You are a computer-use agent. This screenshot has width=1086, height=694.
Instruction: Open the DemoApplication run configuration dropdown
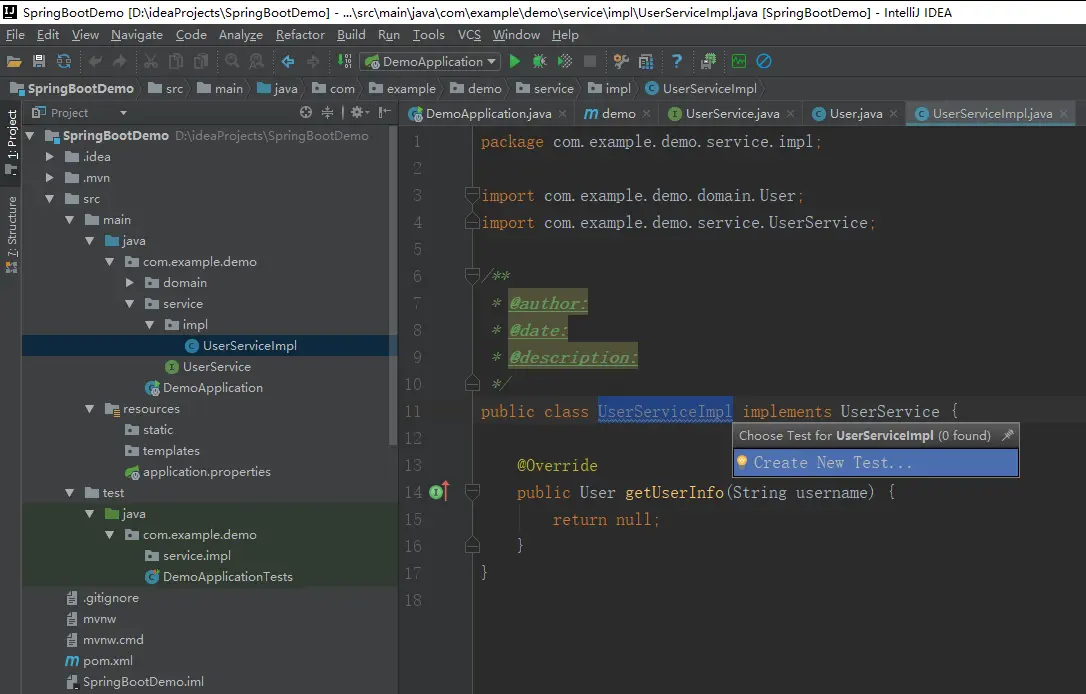click(x=430, y=62)
